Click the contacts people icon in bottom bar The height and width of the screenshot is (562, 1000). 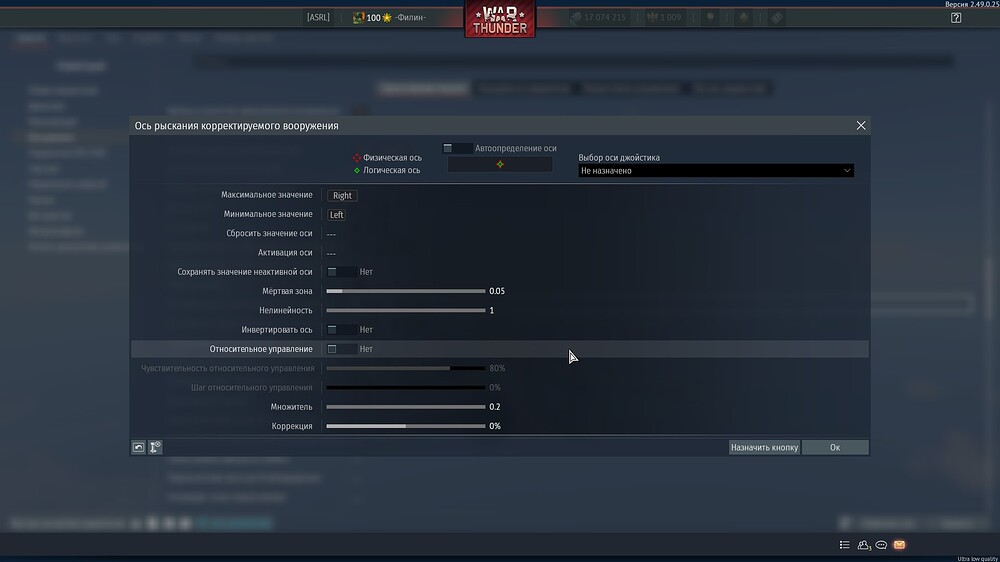(x=864, y=545)
